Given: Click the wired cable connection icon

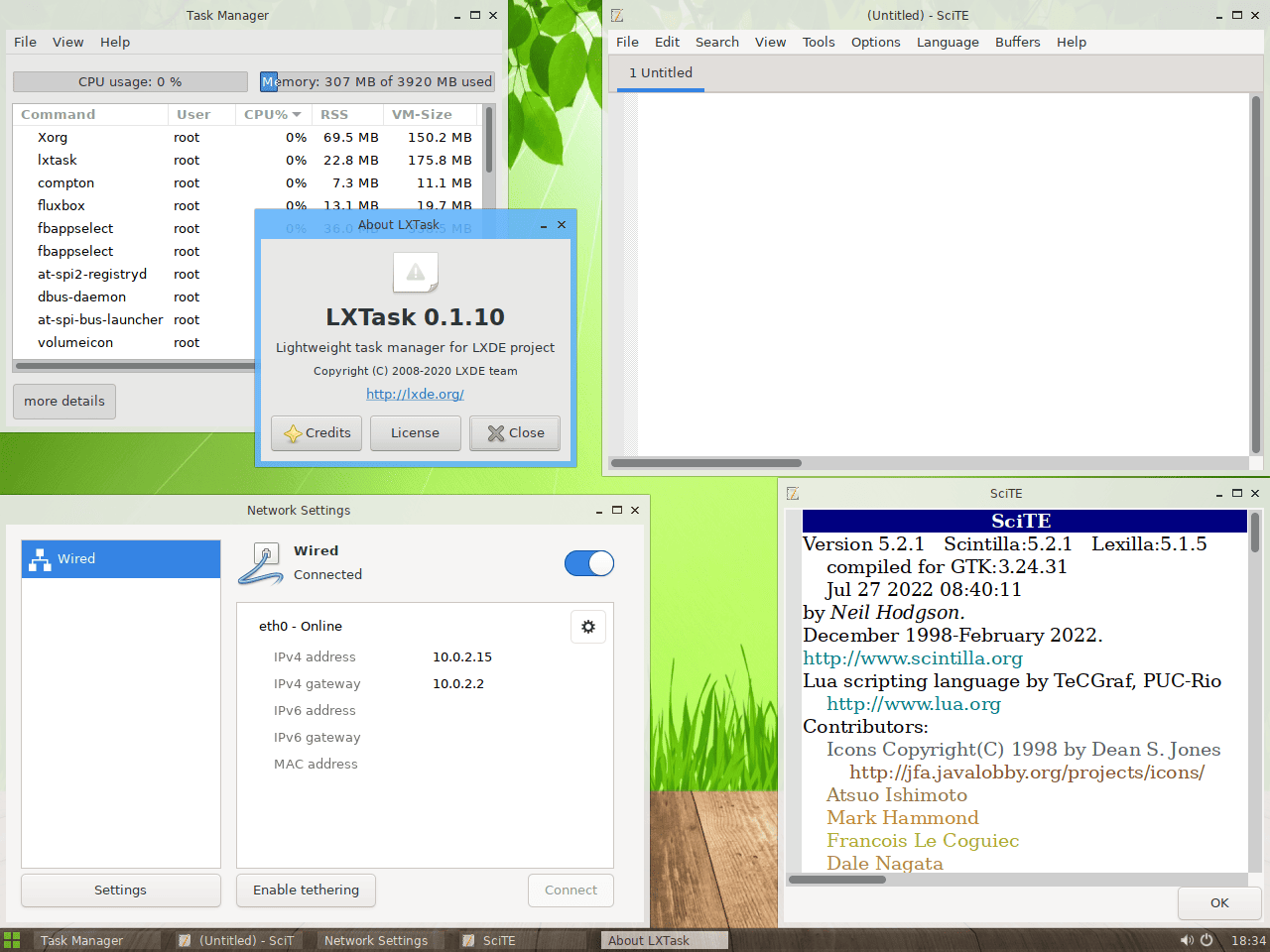Looking at the screenshot, I should point(262,563).
